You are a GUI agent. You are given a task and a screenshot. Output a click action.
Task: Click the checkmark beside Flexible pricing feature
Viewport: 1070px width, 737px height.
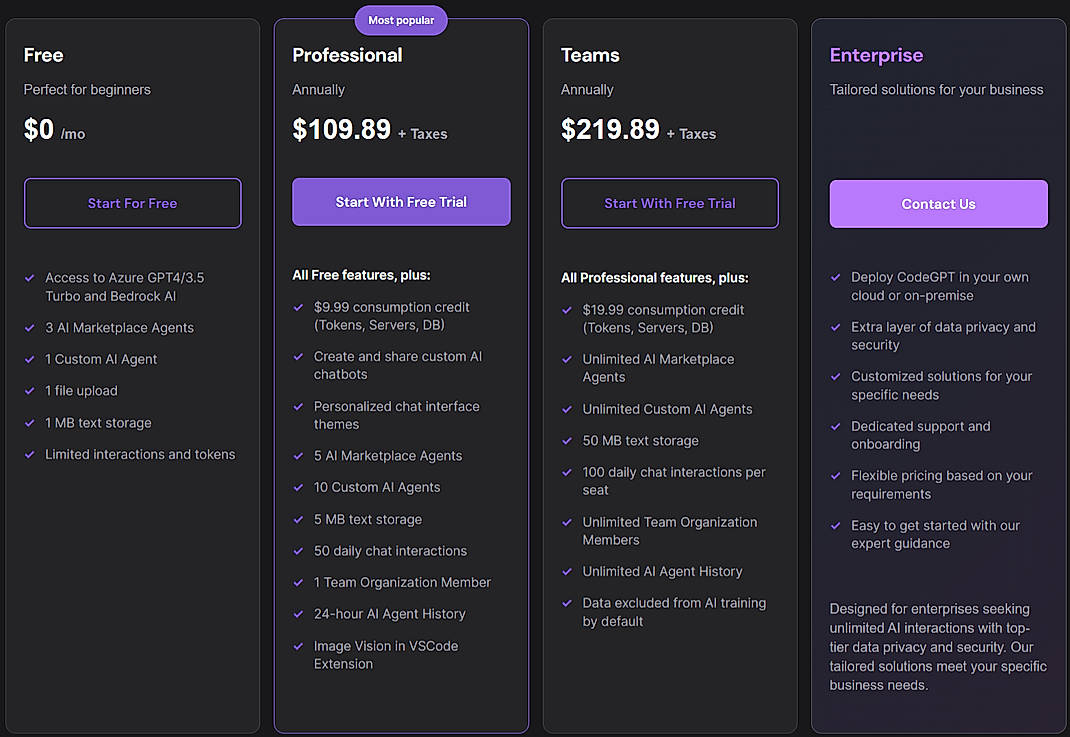[835, 476]
